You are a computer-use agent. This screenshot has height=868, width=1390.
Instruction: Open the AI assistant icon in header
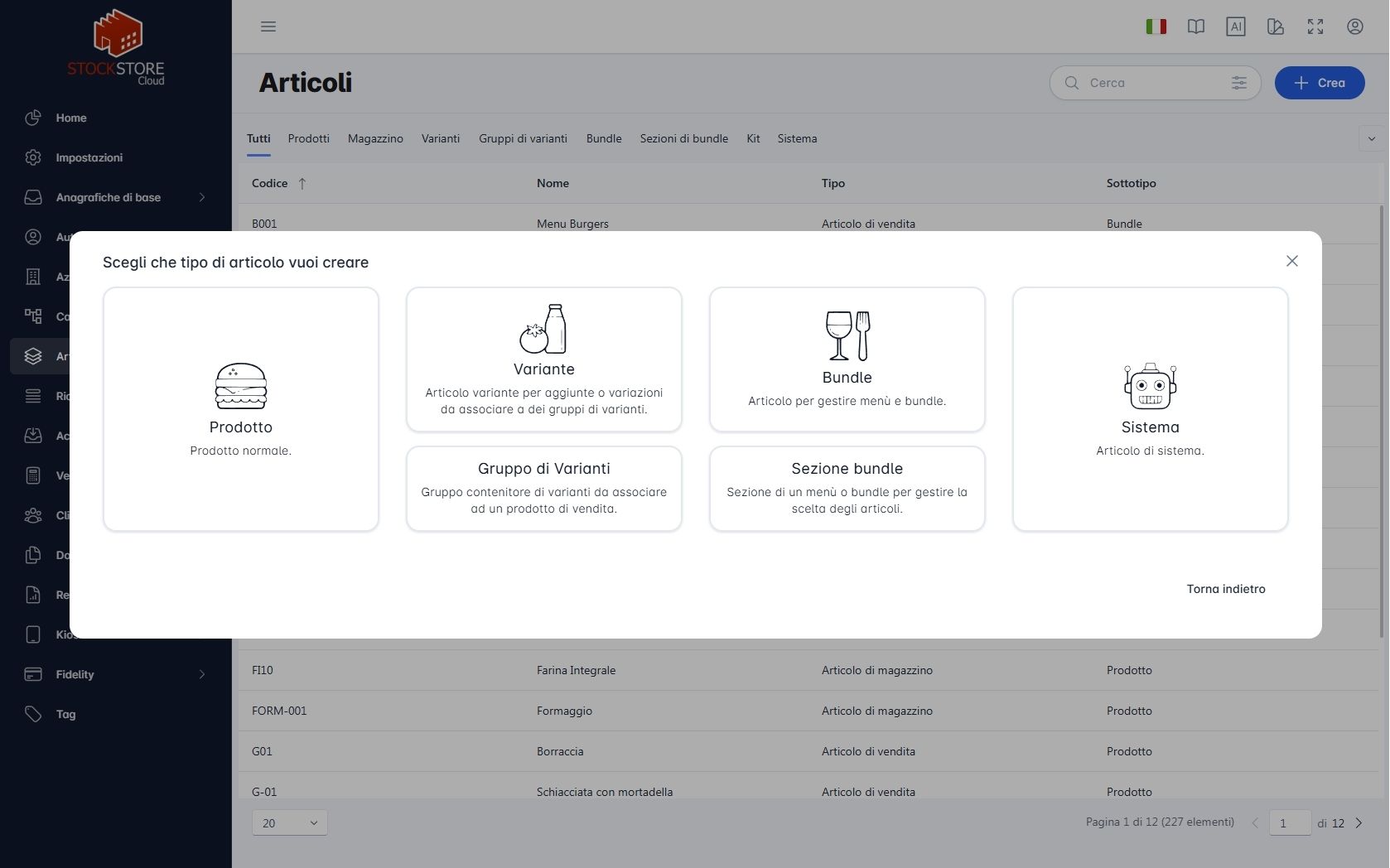pyautogui.click(x=1236, y=27)
